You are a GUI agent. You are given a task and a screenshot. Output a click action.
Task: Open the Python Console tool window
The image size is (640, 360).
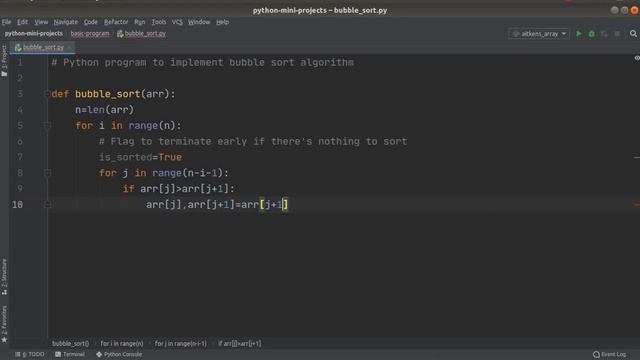(x=119, y=354)
